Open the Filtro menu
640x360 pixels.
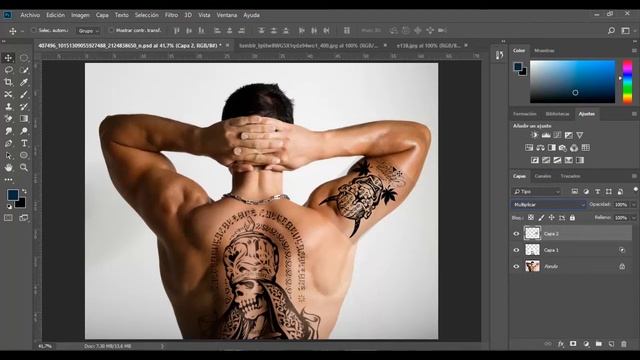click(x=171, y=15)
